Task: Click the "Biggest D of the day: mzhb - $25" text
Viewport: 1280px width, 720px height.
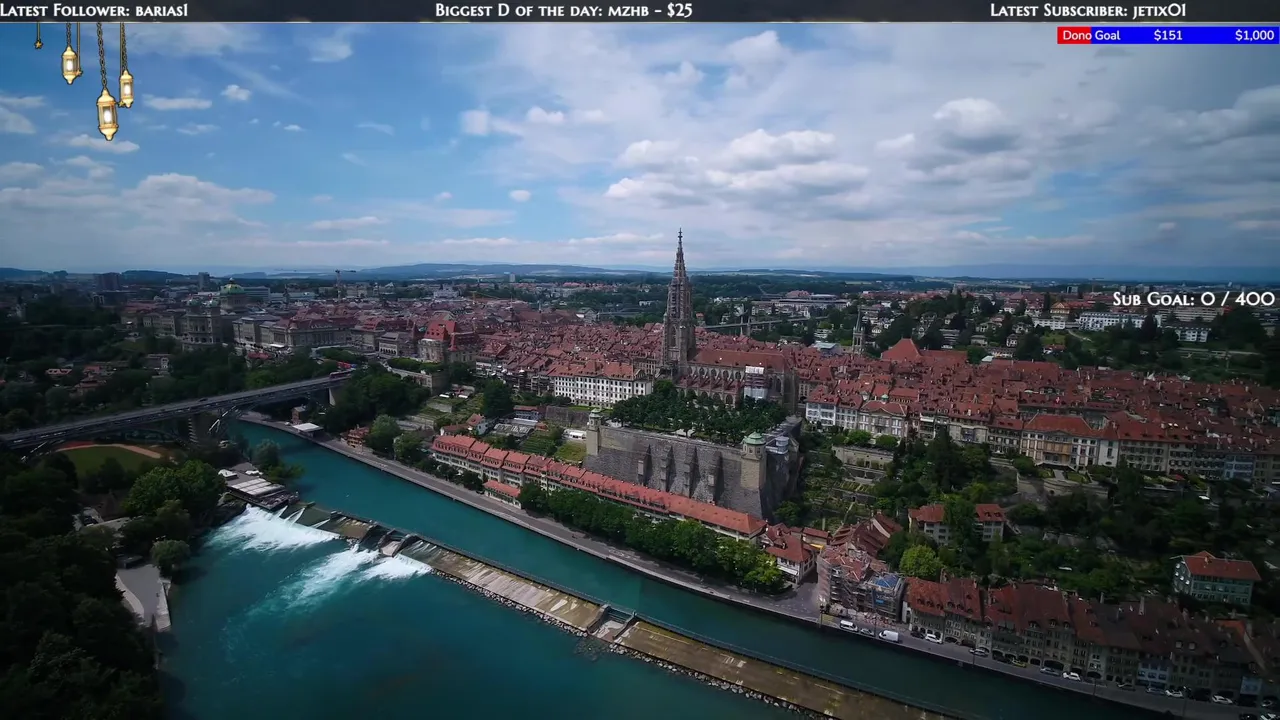Action: point(563,10)
